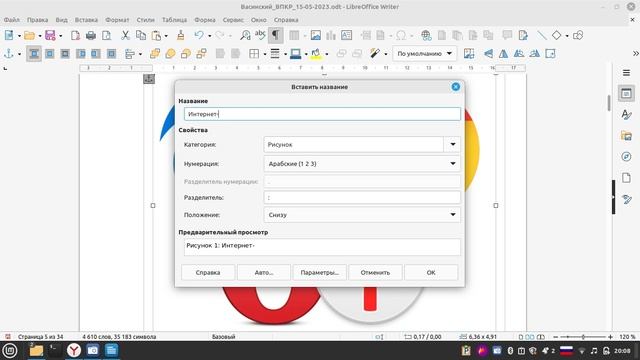Viewport: 640px width, 360px height.
Task: Insert a hyperlink using the globe icon
Action: (426, 36)
